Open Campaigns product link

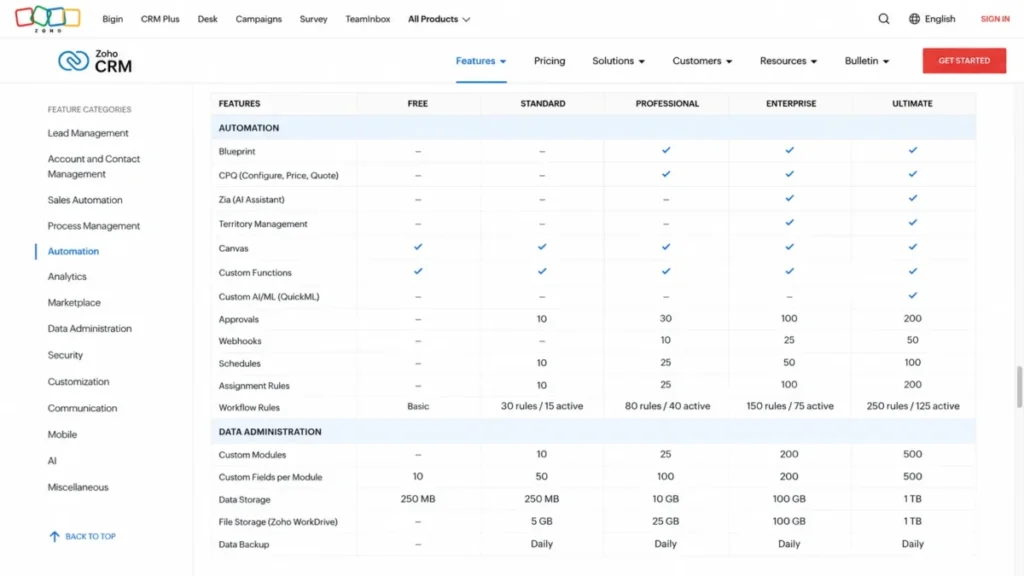(x=259, y=19)
